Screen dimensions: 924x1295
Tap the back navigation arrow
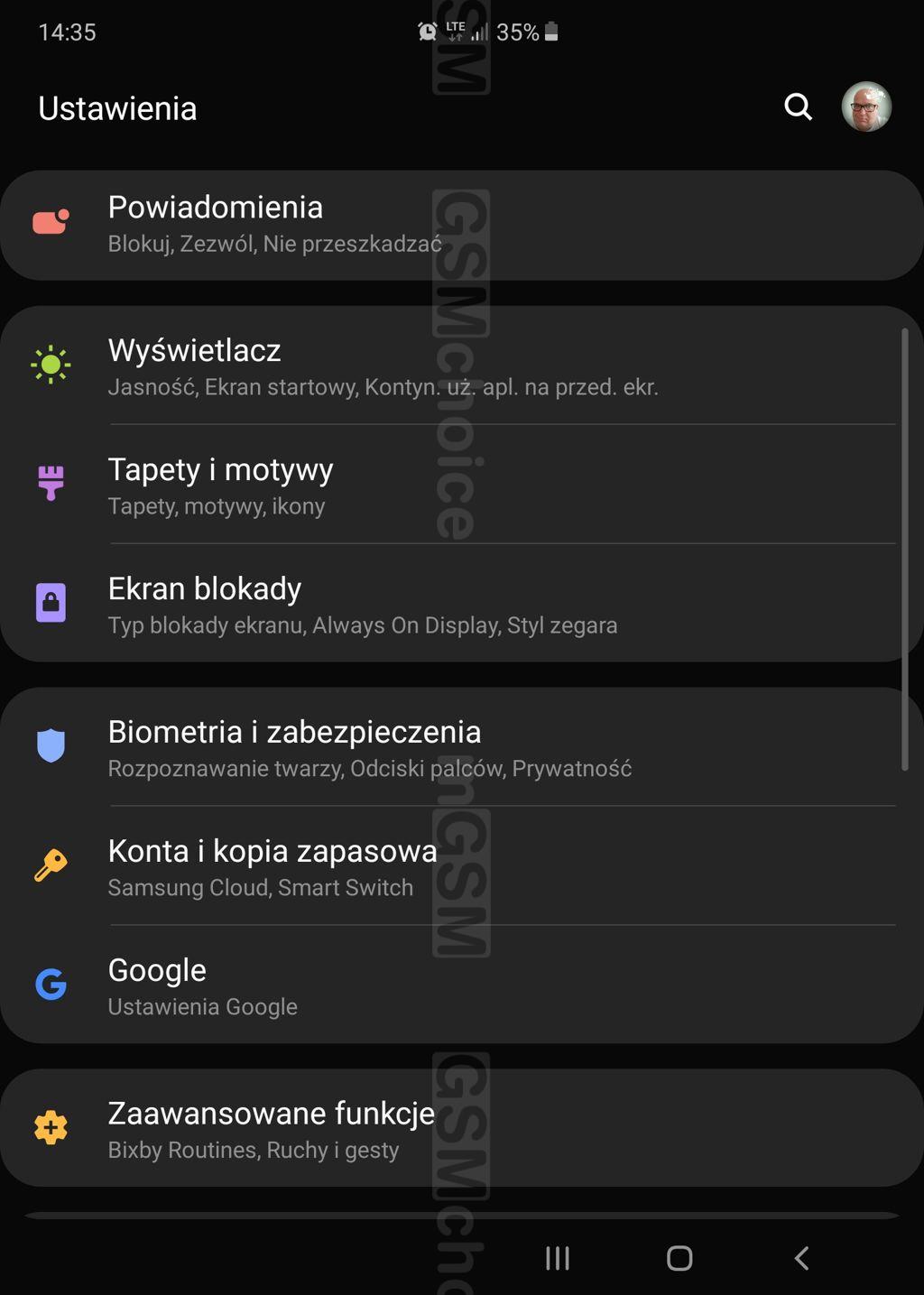801,1258
